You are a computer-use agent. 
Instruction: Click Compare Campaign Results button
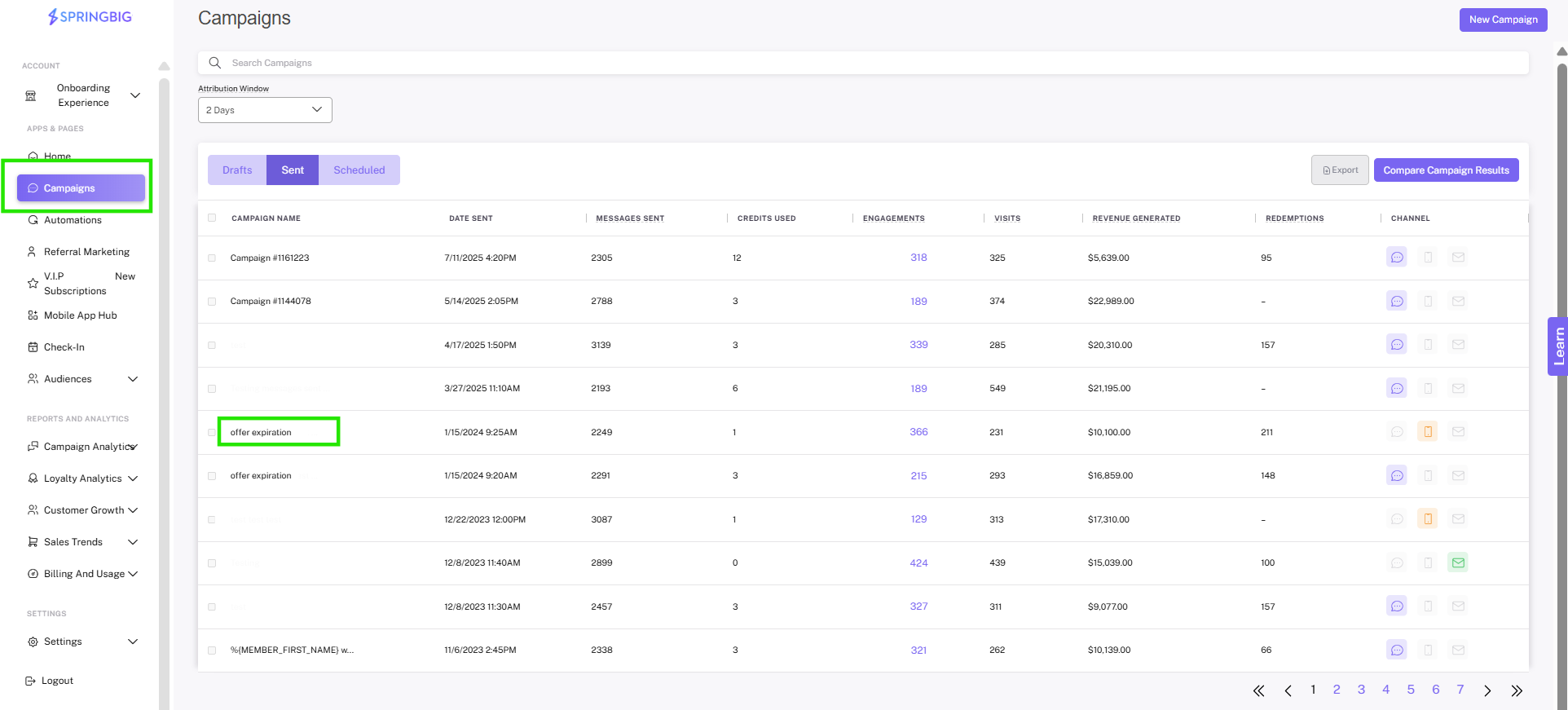coord(1446,170)
